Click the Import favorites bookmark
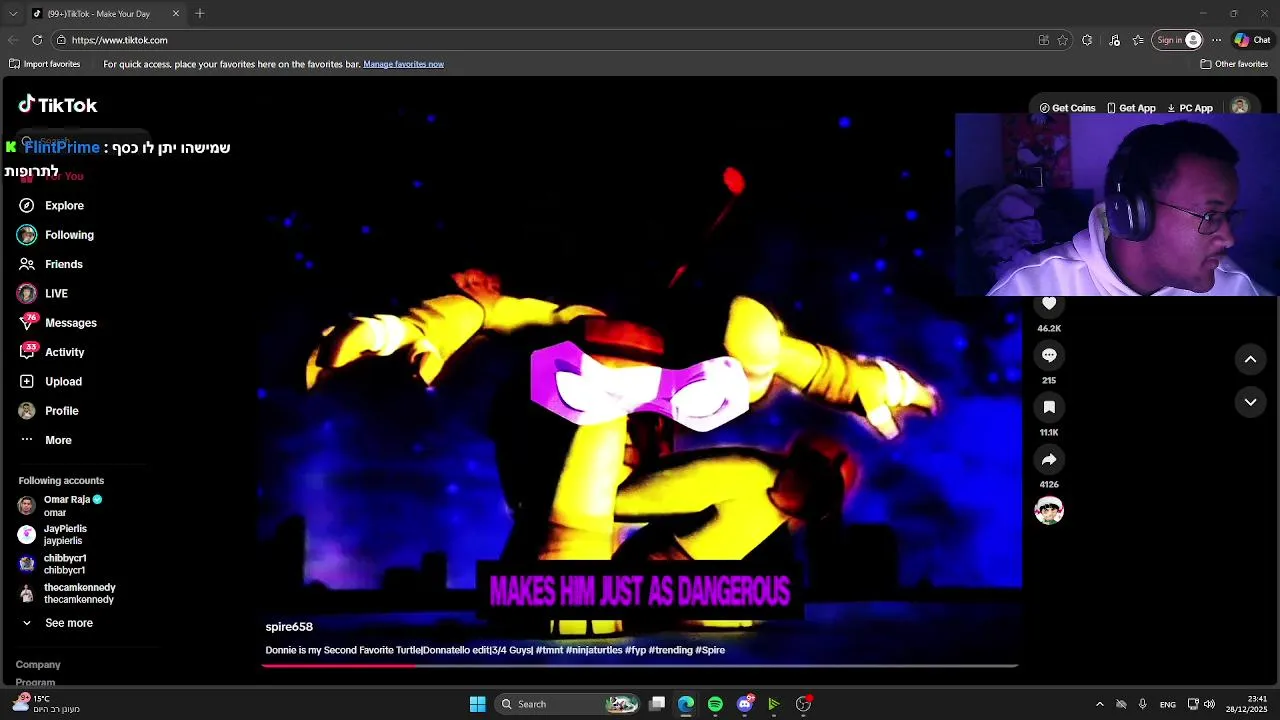The height and width of the screenshot is (720, 1280). [x=44, y=64]
